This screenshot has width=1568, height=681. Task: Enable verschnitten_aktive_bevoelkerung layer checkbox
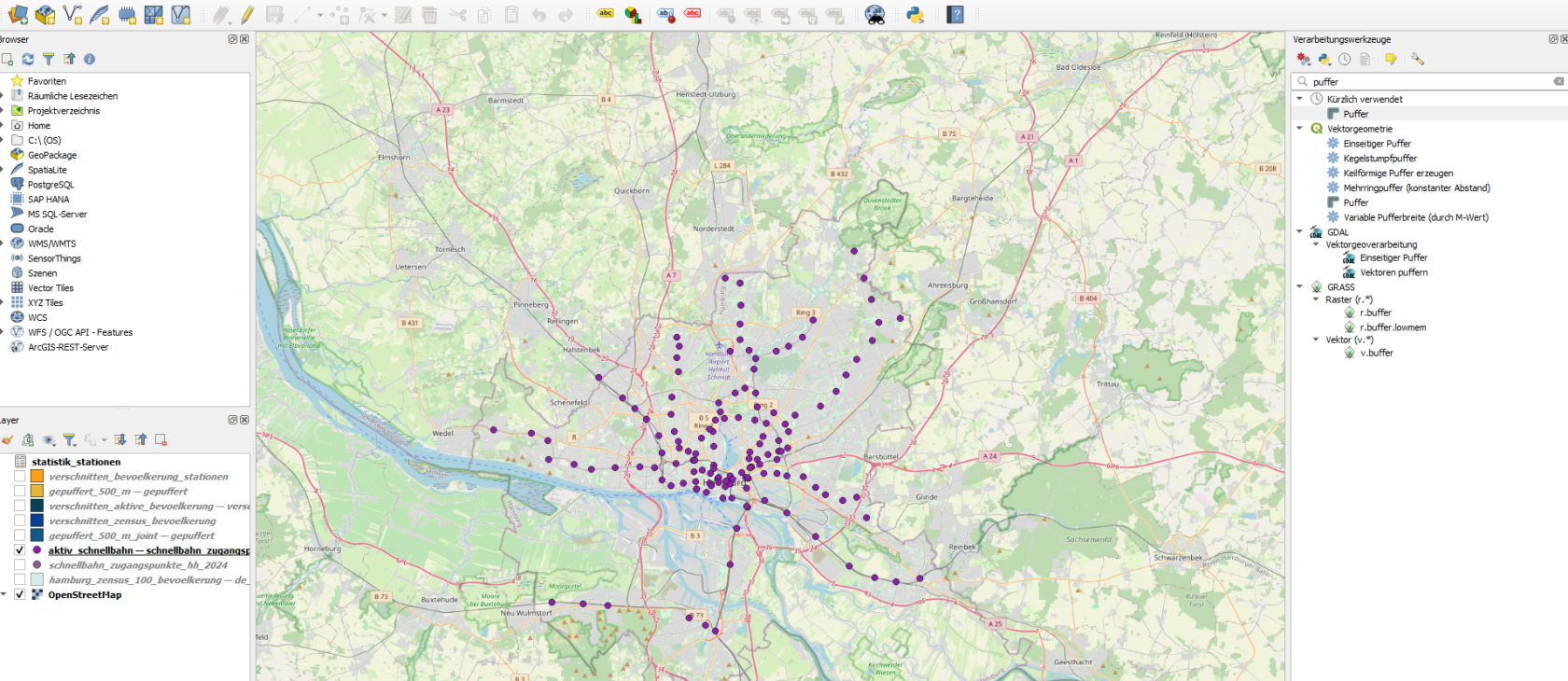(20, 506)
